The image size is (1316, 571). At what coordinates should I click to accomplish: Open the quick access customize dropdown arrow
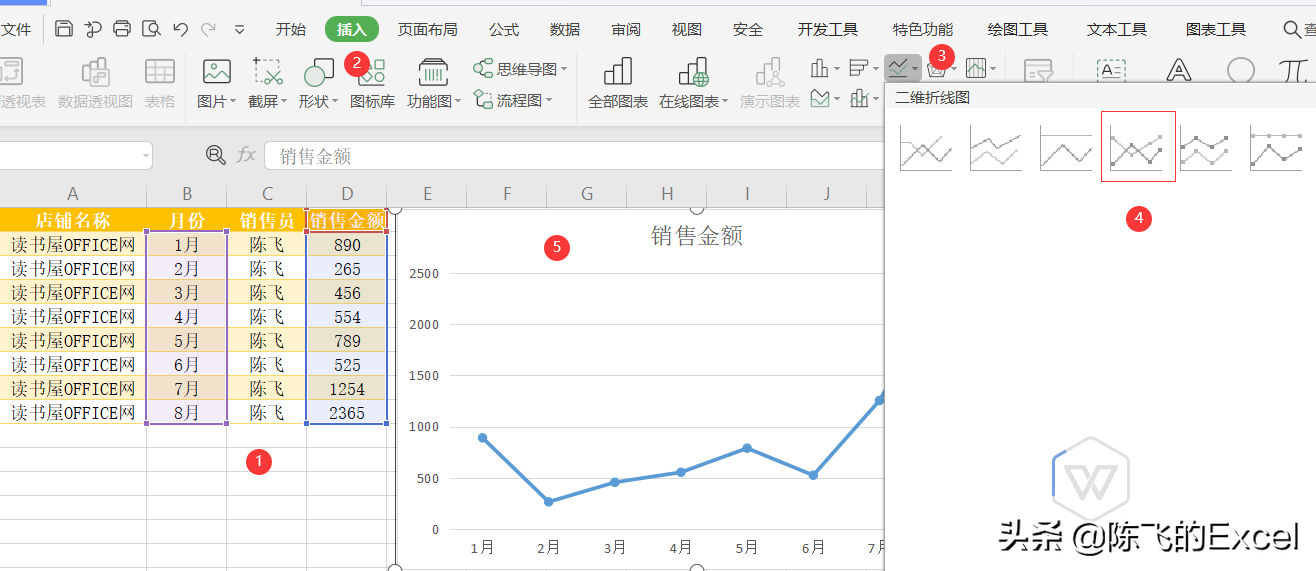click(240, 30)
